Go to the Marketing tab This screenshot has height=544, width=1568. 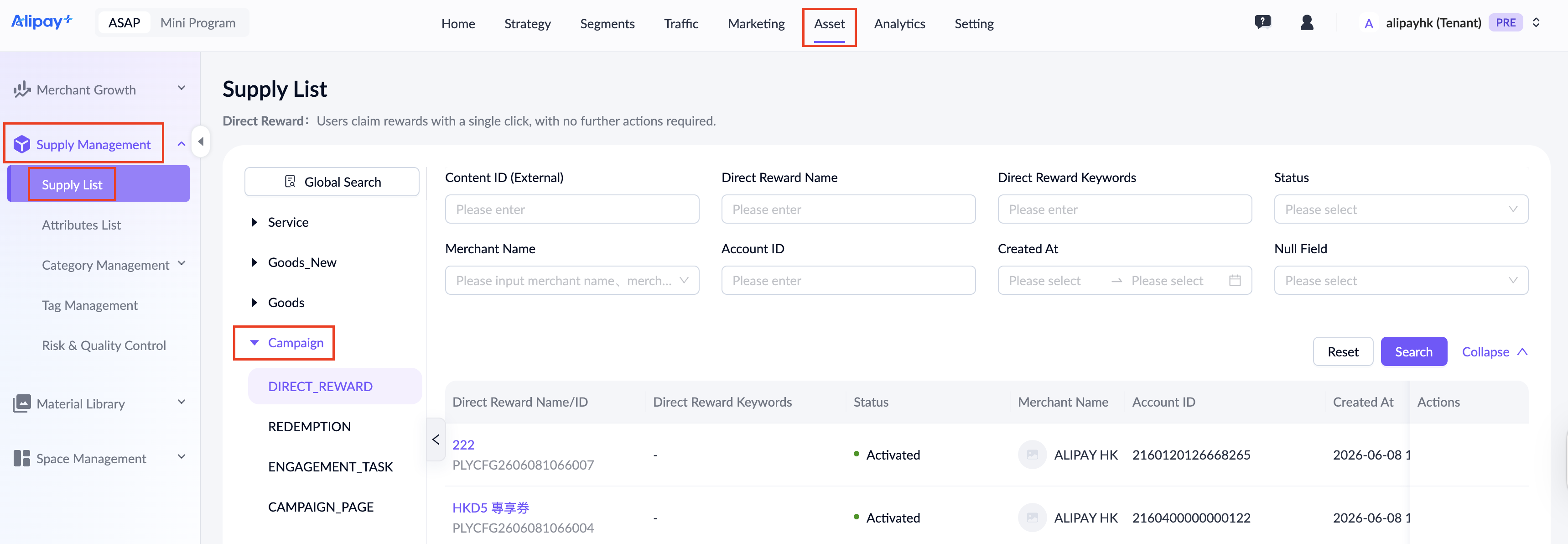point(755,23)
